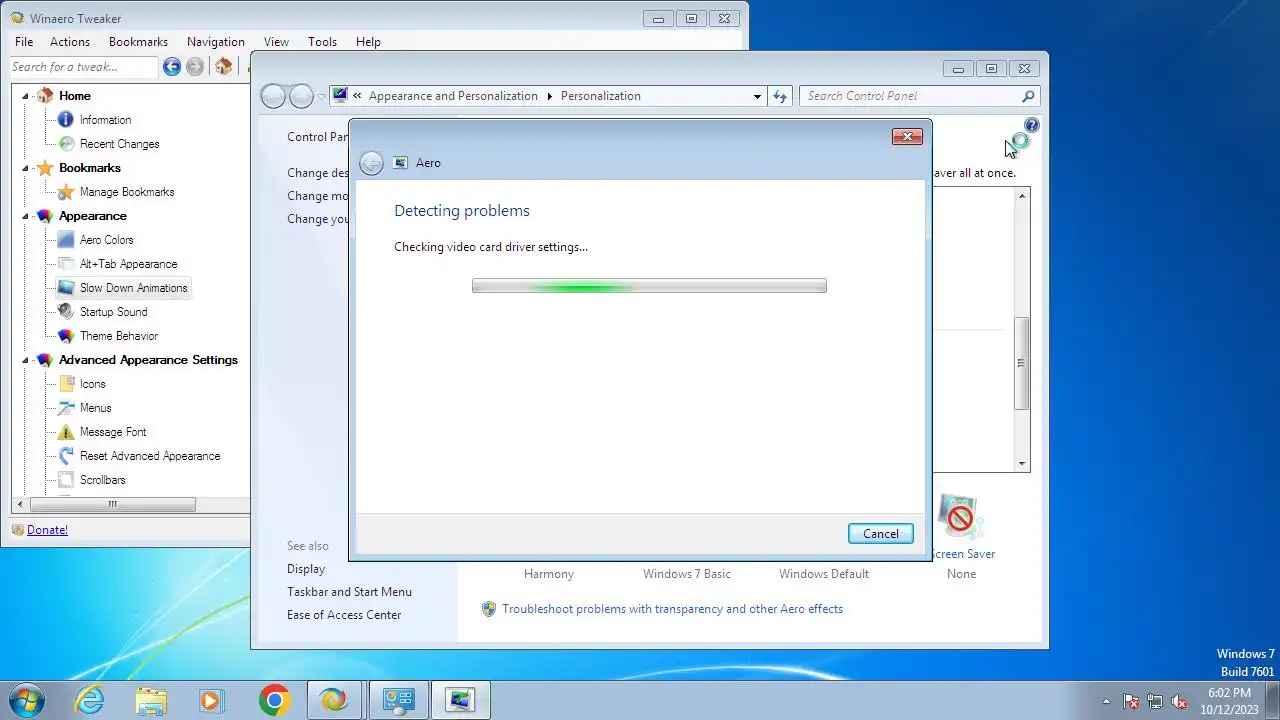1280x720 pixels.
Task: Click the Control Panel back navigation button
Action: tap(273, 96)
